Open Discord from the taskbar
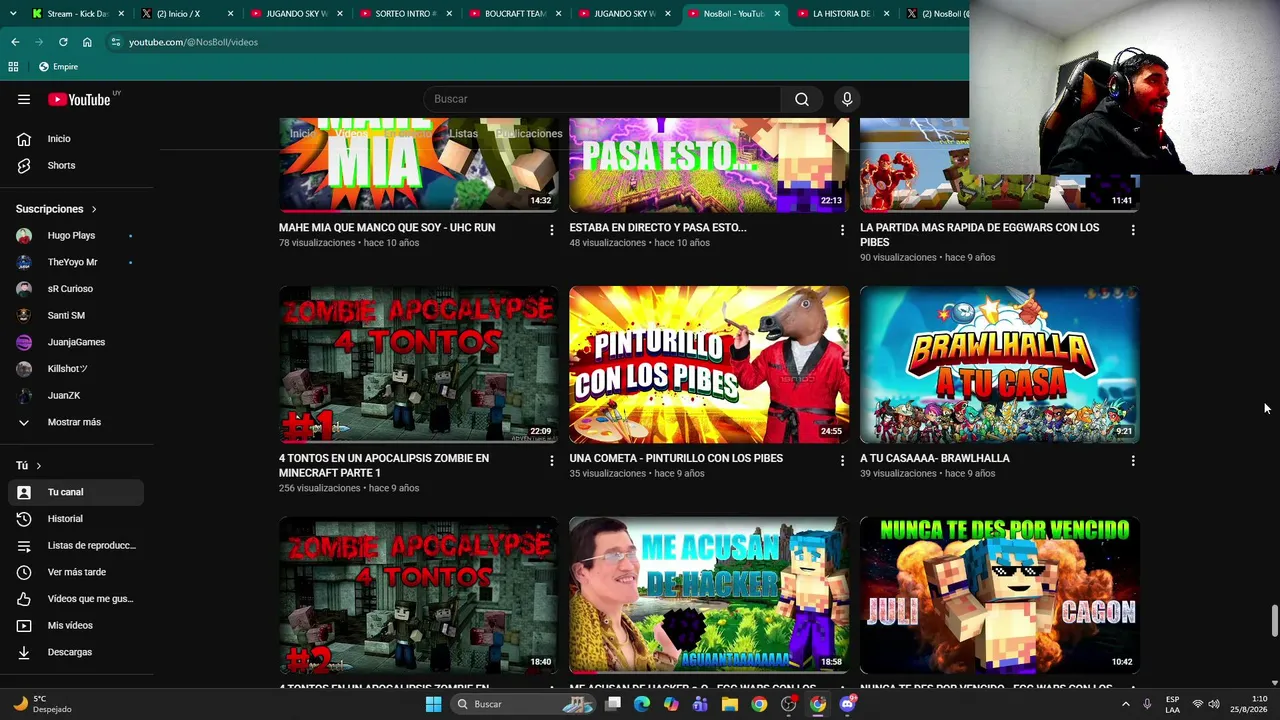Viewport: 1280px width, 720px height. click(x=848, y=704)
